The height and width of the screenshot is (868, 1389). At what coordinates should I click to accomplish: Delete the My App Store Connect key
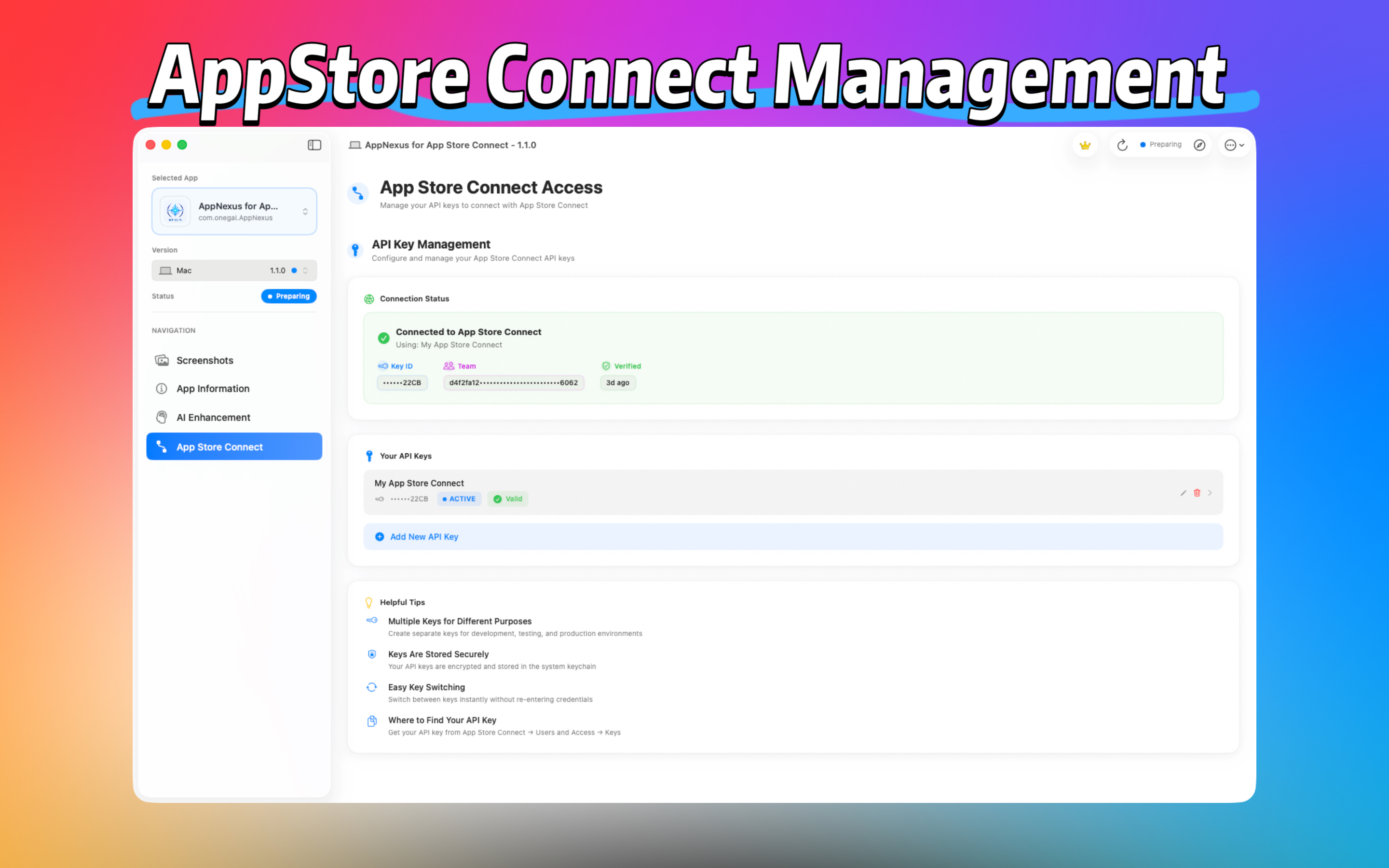pyautogui.click(x=1197, y=492)
